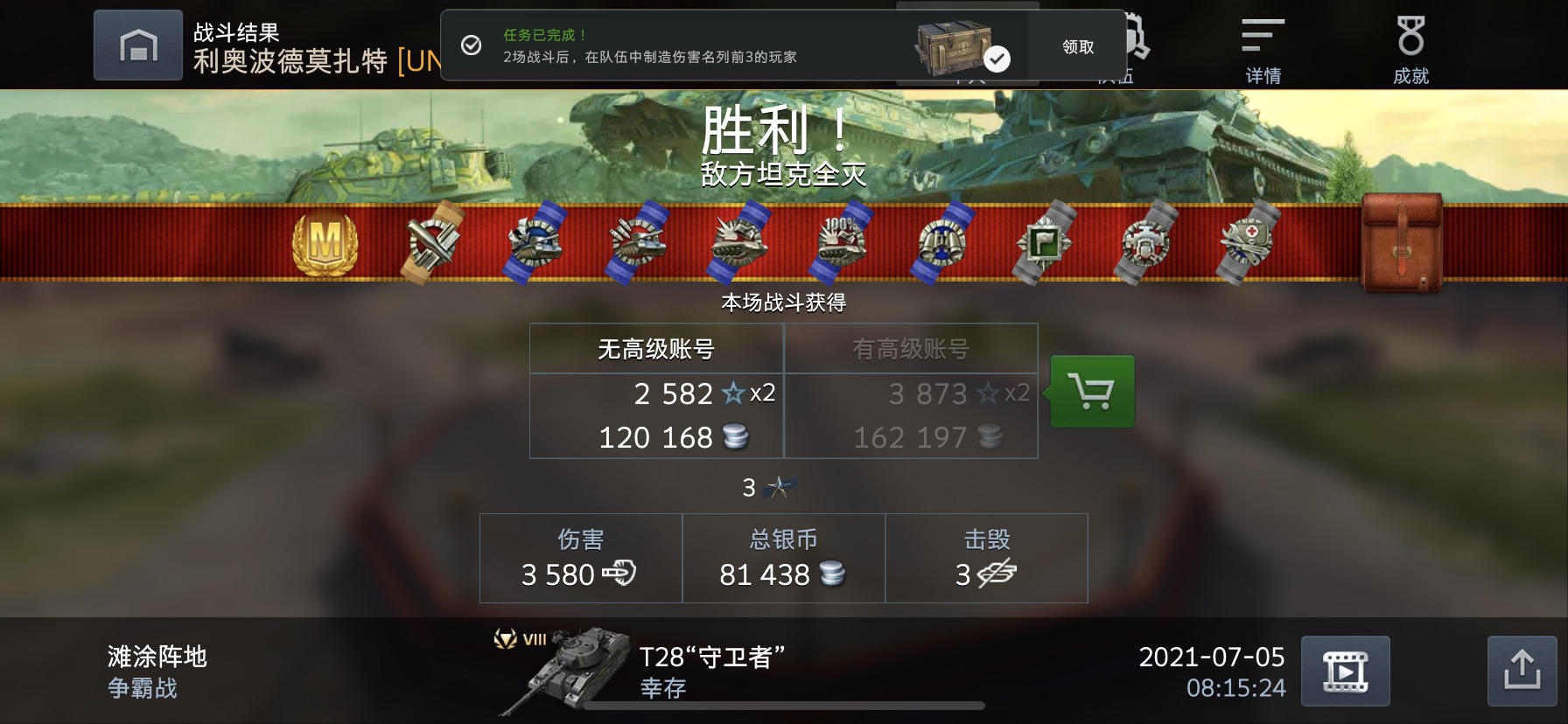Viewport: 1568px width, 724px height.
Task: Open the 伤害 damage stat box
Action: (x=581, y=558)
